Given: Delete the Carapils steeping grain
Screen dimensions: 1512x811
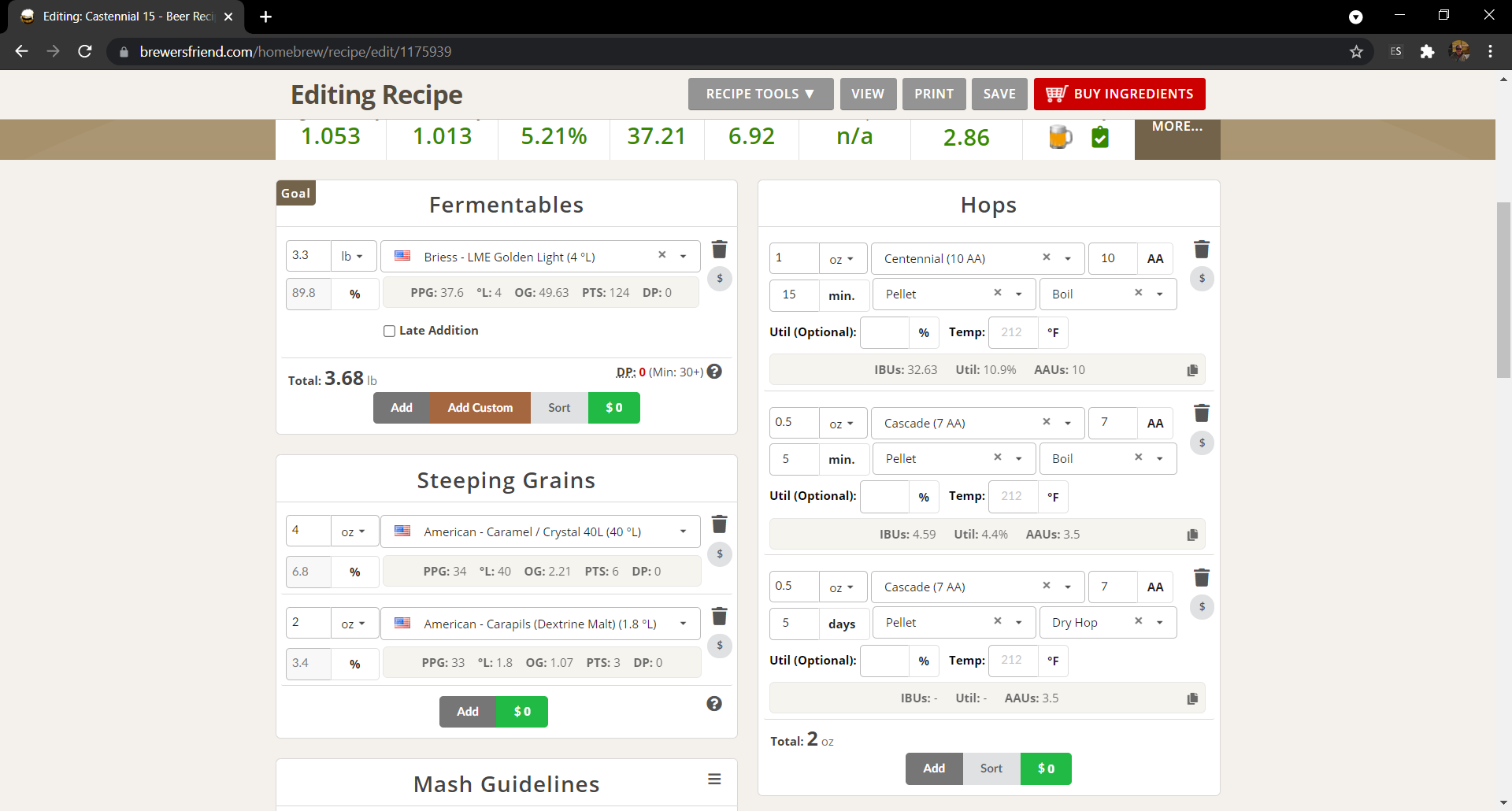Looking at the screenshot, I should (x=719, y=616).
